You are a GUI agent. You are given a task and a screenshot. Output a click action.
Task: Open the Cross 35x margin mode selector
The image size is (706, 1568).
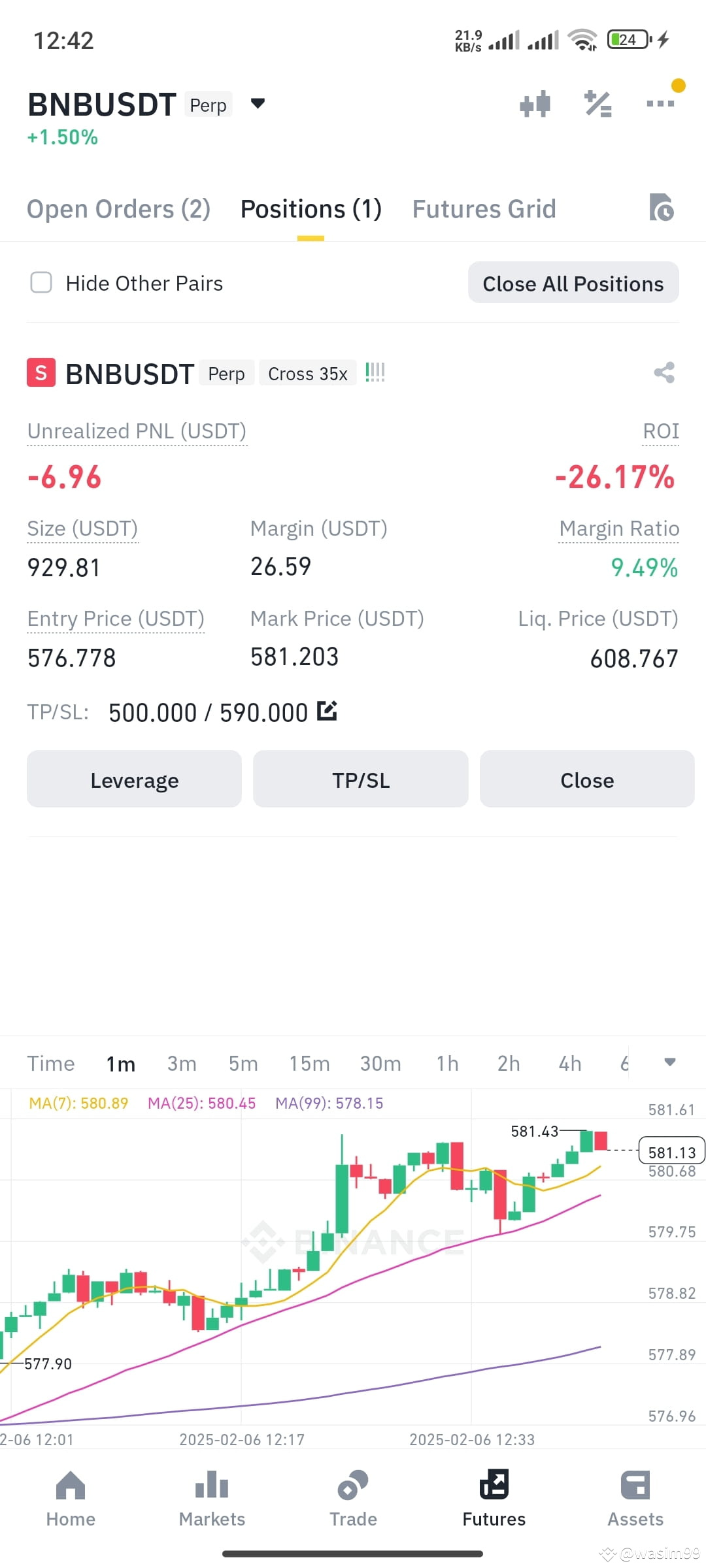coord(308,373)
